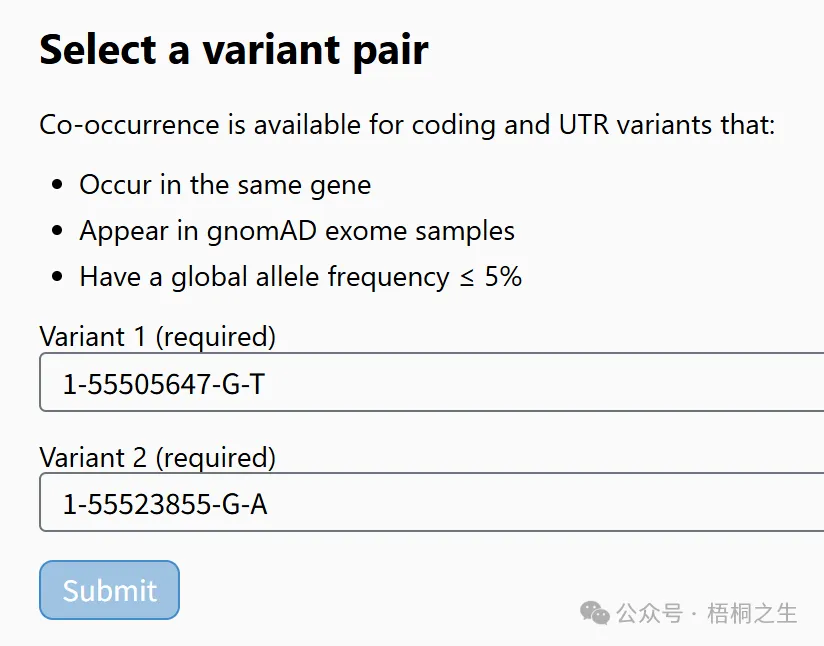Click the bullet dot before 'Have a global'

[x=57, y=276]
